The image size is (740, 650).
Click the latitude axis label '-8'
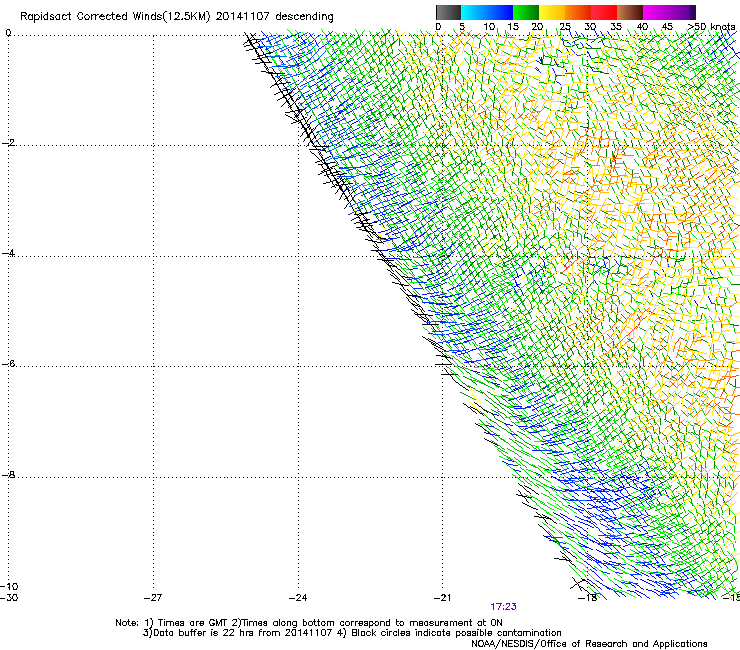click(8, 475)
